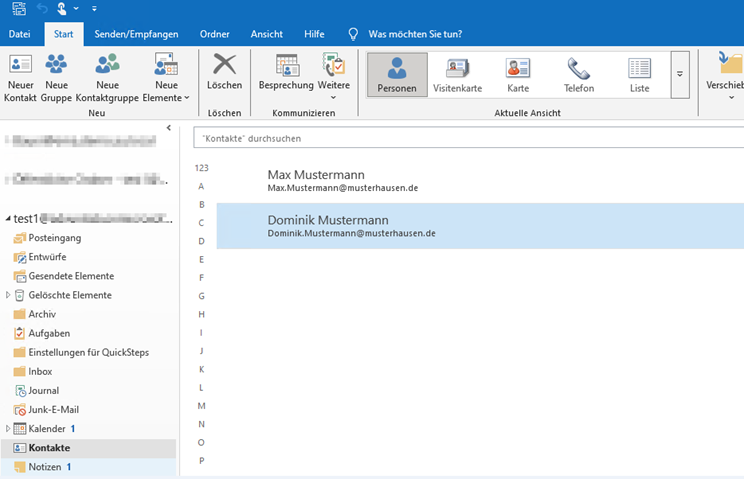Switch to Personen view

(x=397, y=75)
